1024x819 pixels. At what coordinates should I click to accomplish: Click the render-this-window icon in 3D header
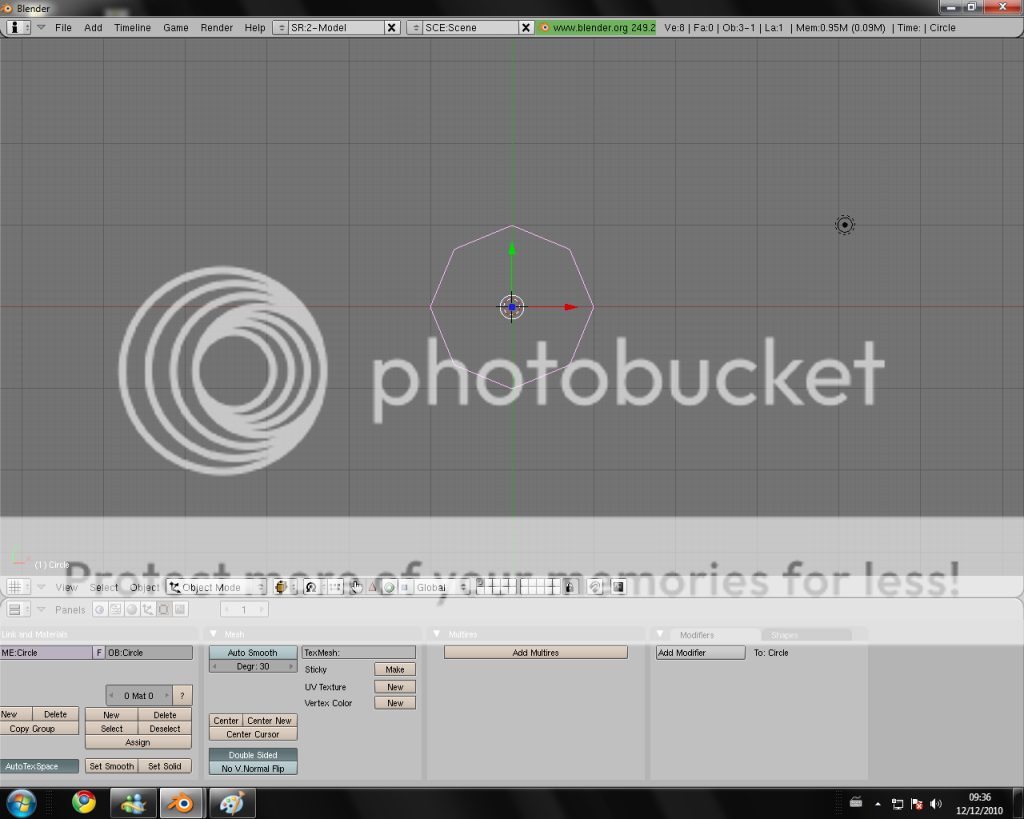click(618, 587)
